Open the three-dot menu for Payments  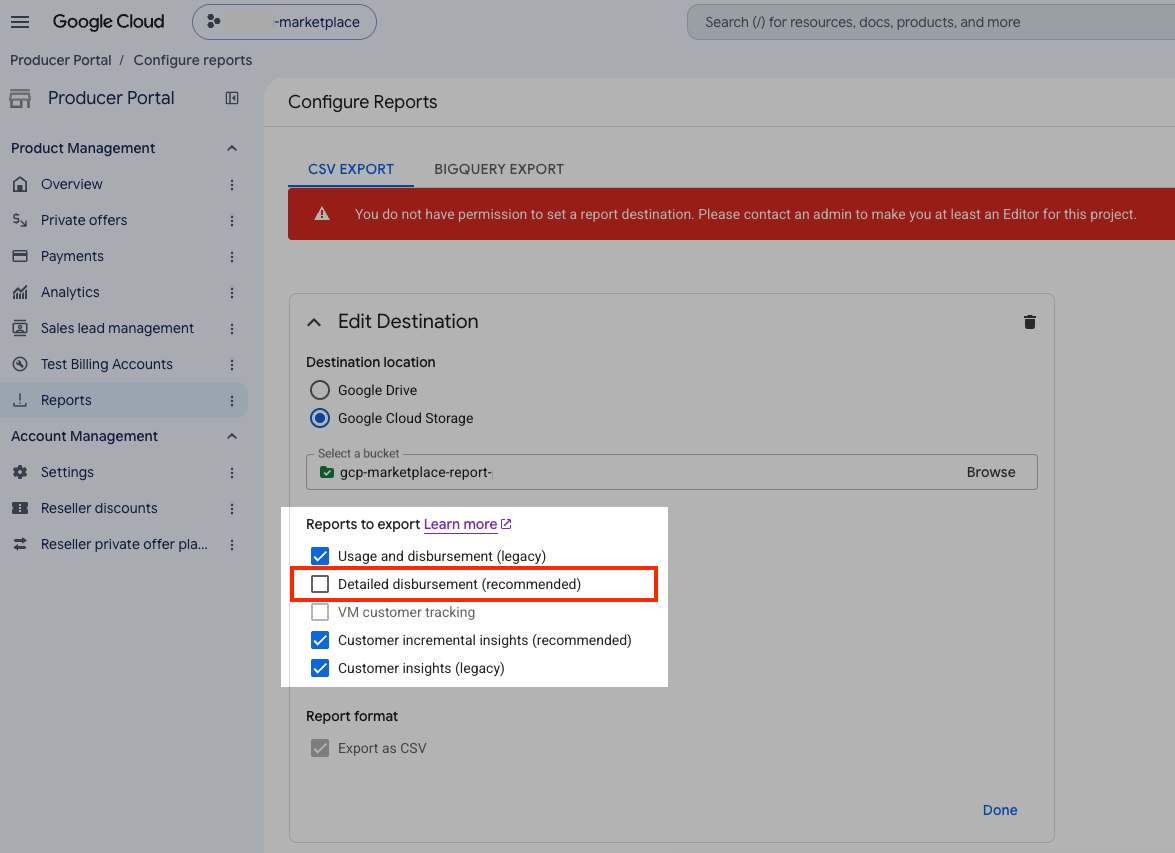click(x=232, y=256)
